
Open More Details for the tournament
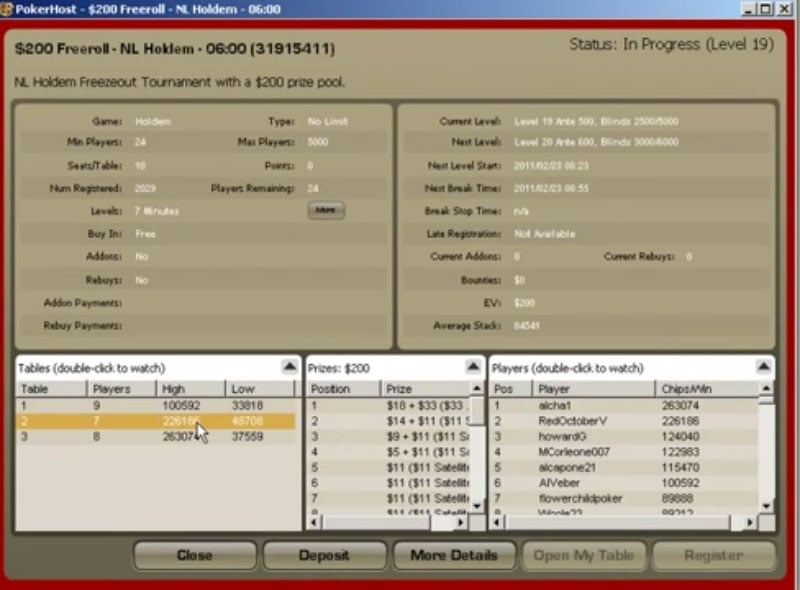(454, 555)
